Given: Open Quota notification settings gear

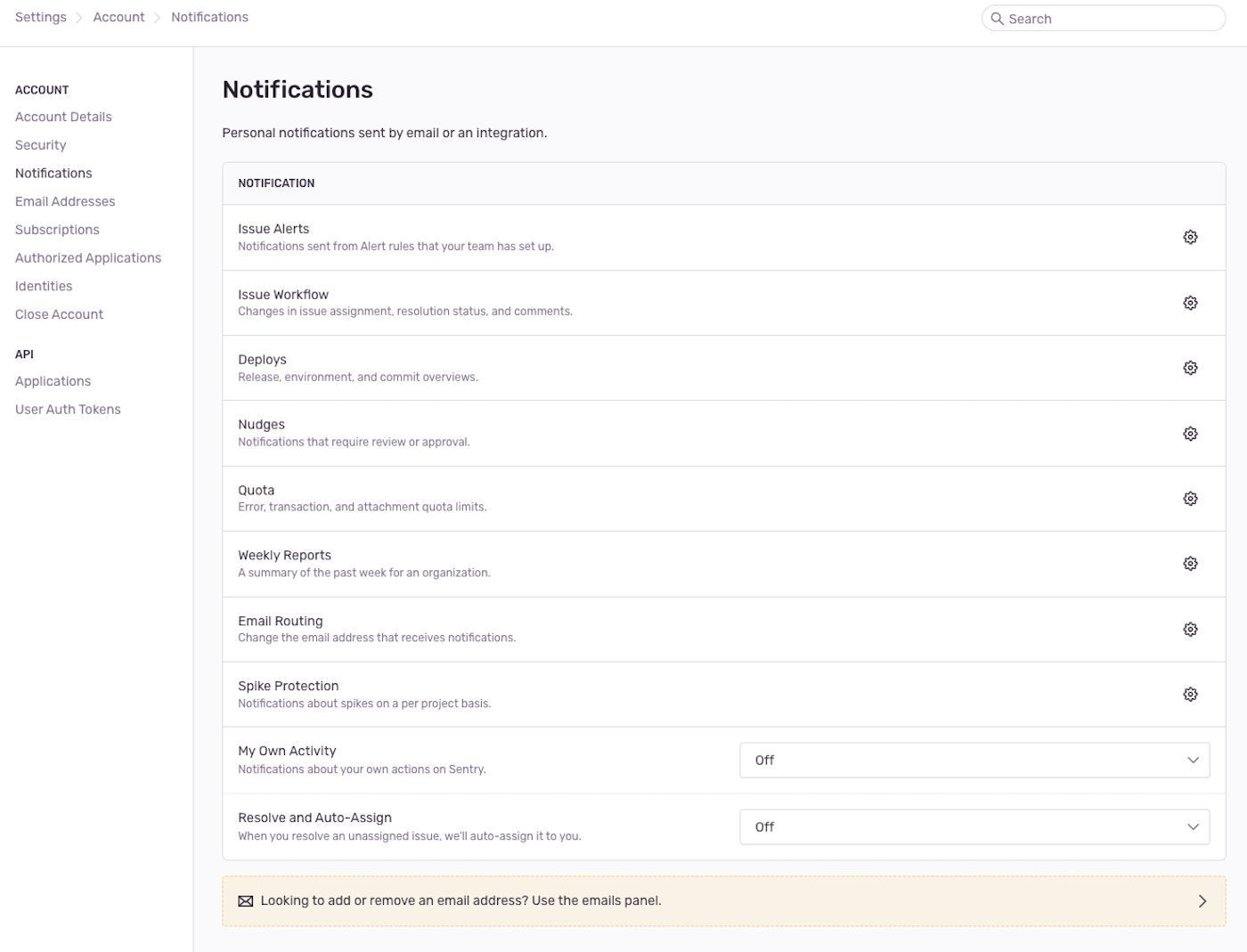Looking at the screenshot, I should click(x=1190, y=498).
